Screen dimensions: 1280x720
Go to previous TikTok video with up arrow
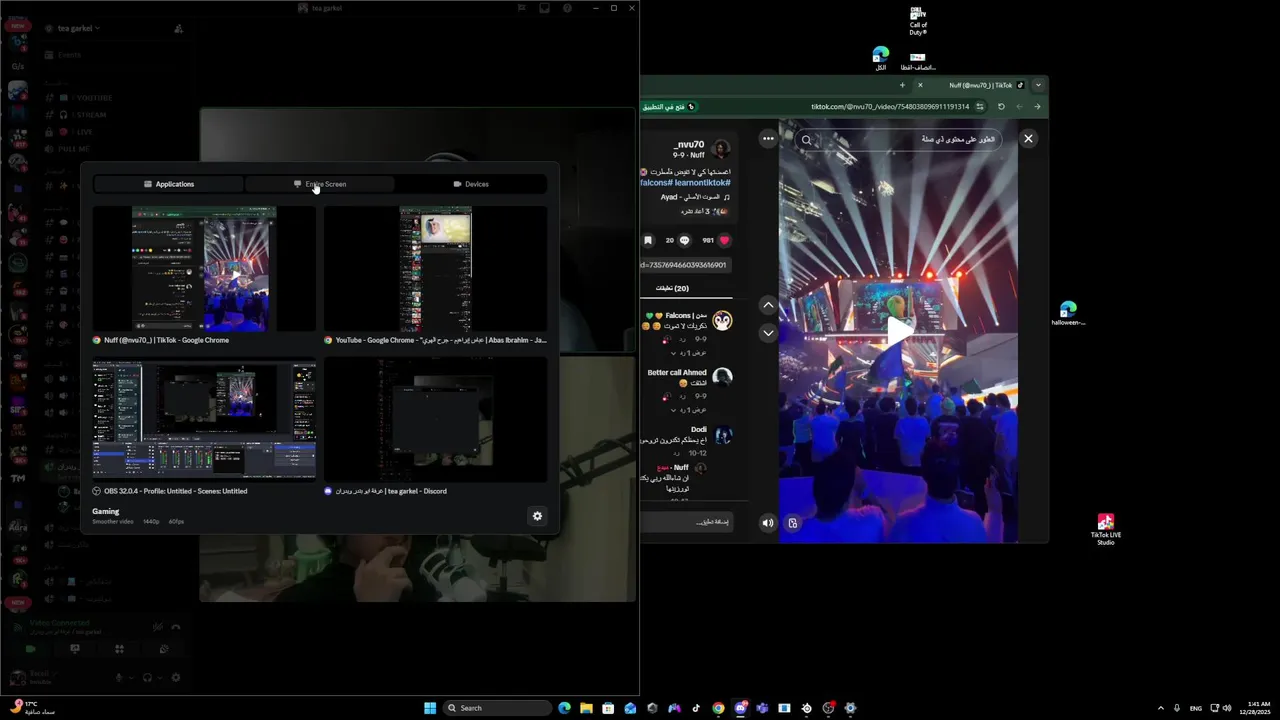click(768, 305)
